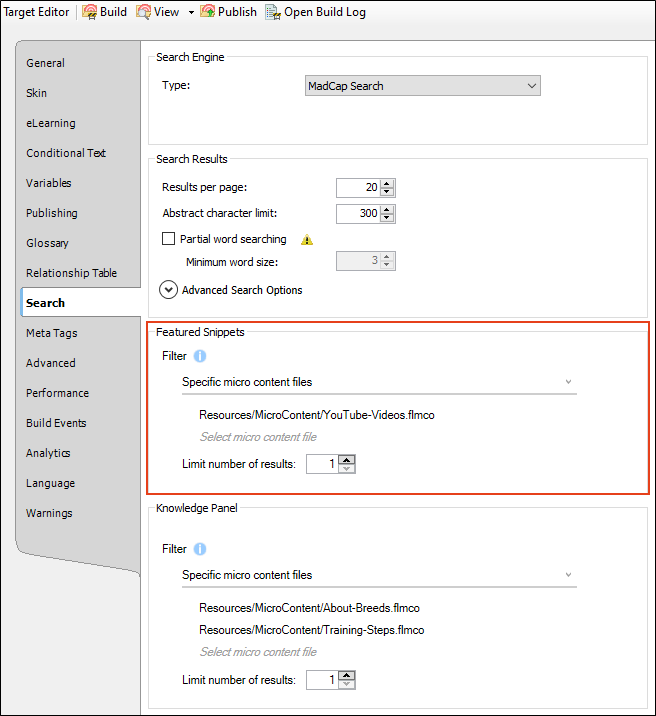Decrease Abstract character limit value
This screenshot has height=716, width=656.
click(387, 218)
